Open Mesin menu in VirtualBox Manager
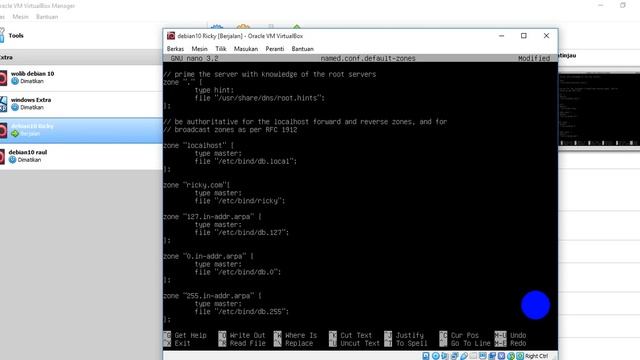 tap(20, 17)
